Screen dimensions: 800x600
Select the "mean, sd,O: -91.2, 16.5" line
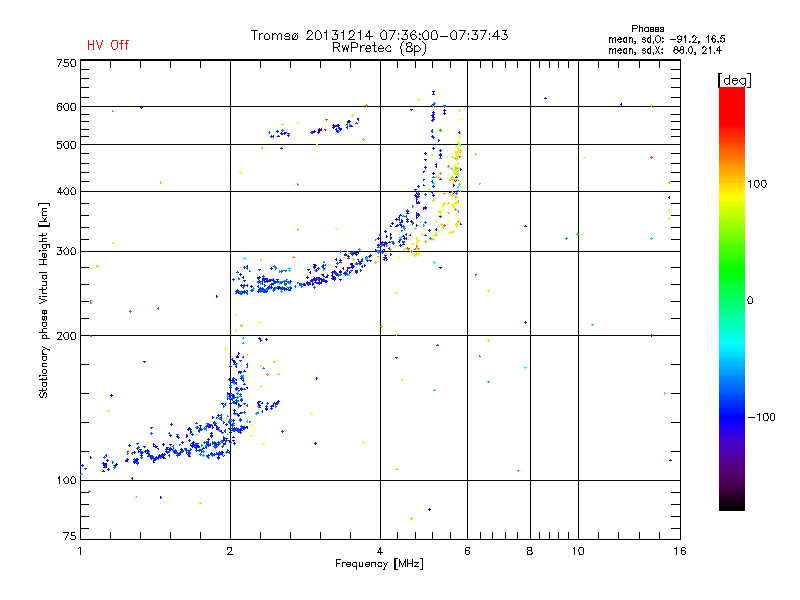[666, 39]
